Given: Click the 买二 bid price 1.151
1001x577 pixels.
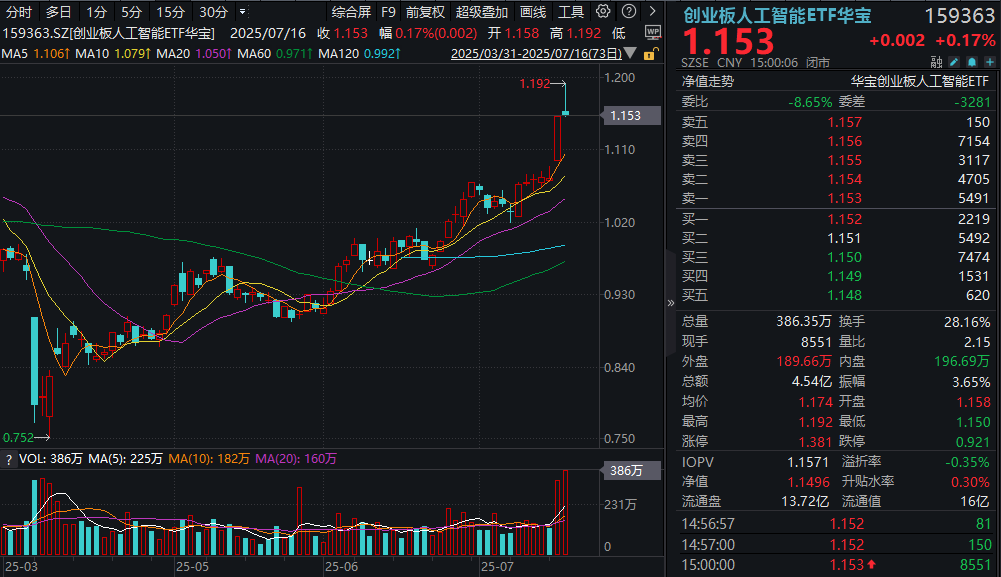Looking at the screenshot, I should tap(845, 238).
